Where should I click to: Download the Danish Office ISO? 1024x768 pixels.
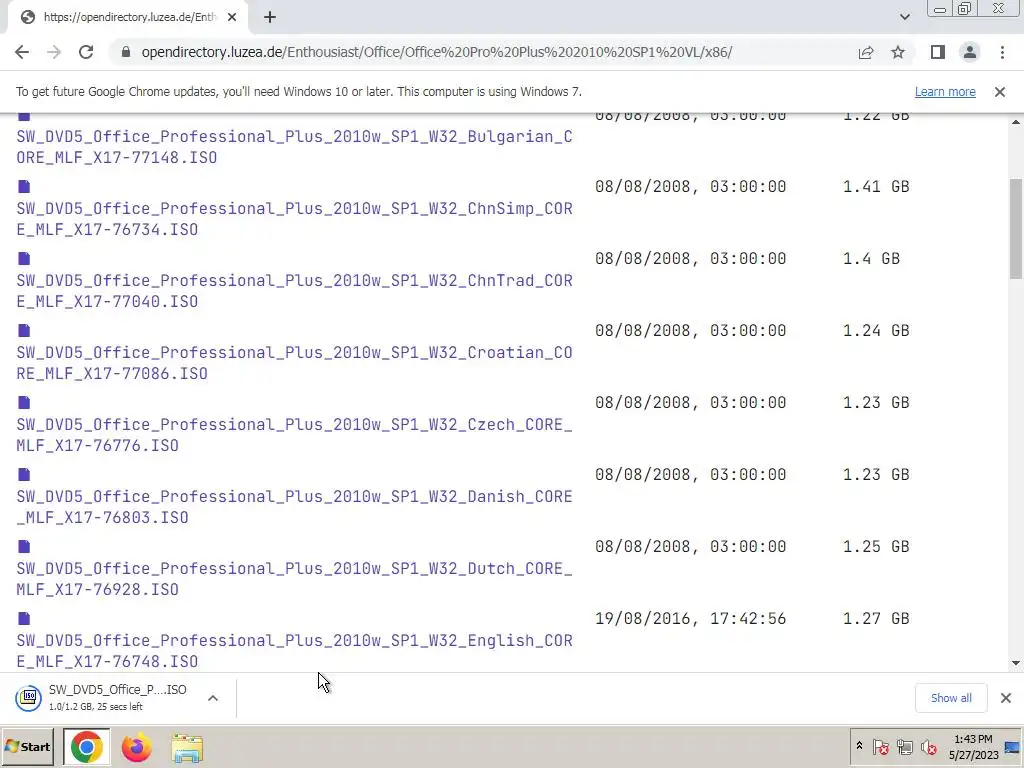pyautogui.click(x=295, y=507)
